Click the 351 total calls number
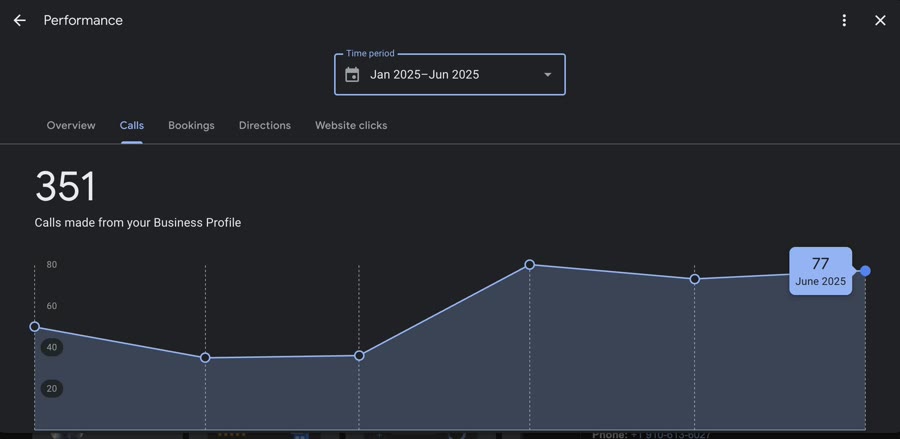The width and height of the screenshot is (900, 439). (65, 187)
